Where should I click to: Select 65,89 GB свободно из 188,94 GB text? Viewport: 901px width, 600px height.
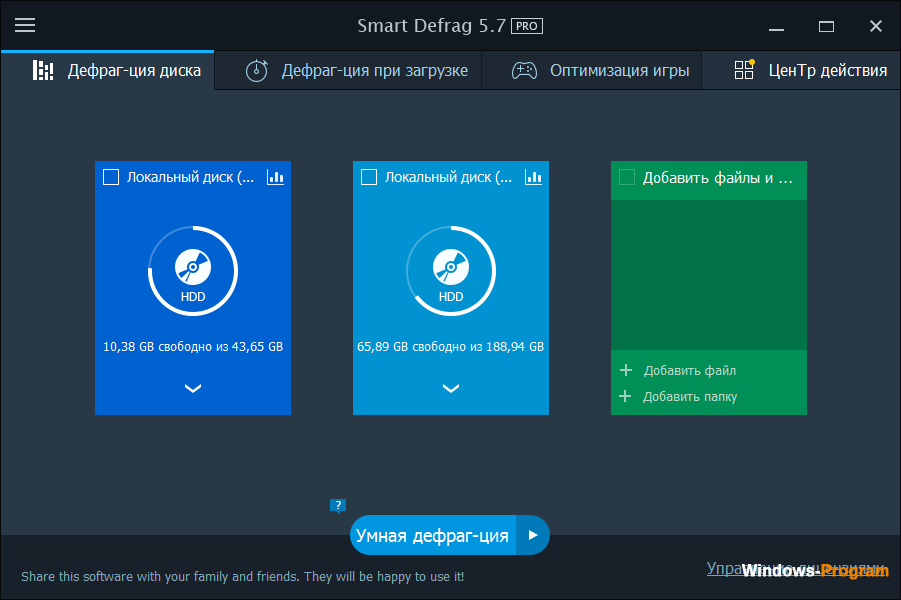pyautogui.click(x=450, y=347)
